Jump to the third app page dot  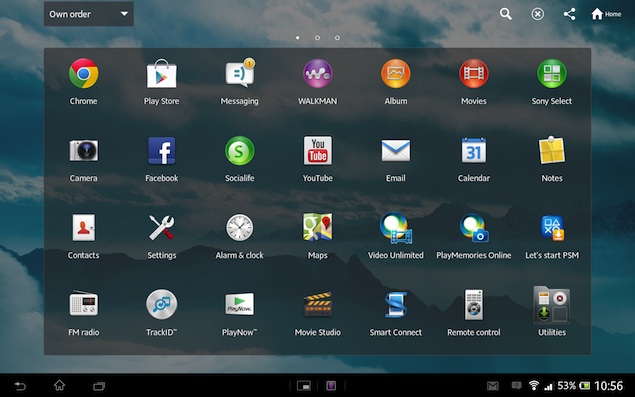337,38
